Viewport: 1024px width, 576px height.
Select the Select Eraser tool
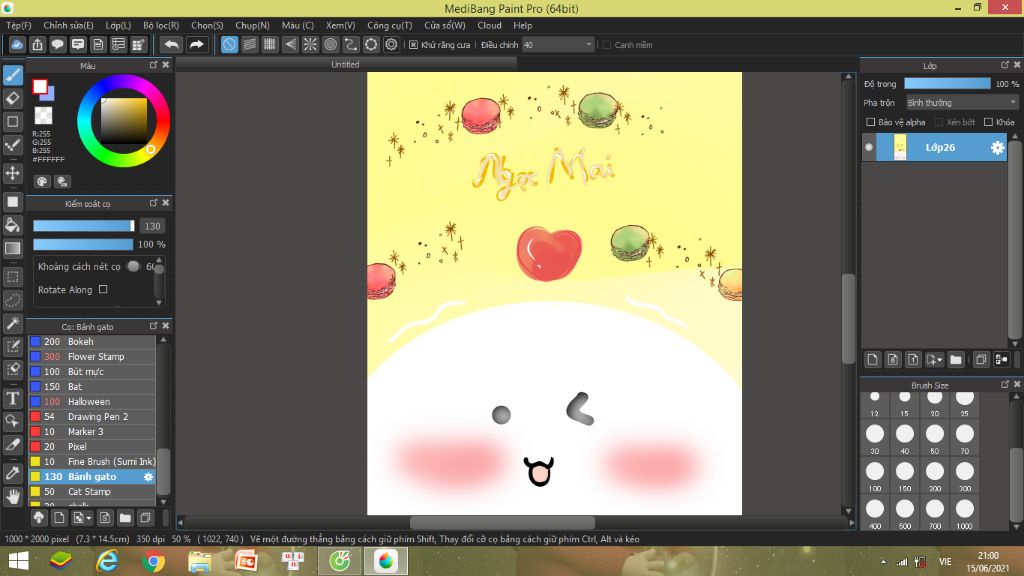(x=12, y=370)
